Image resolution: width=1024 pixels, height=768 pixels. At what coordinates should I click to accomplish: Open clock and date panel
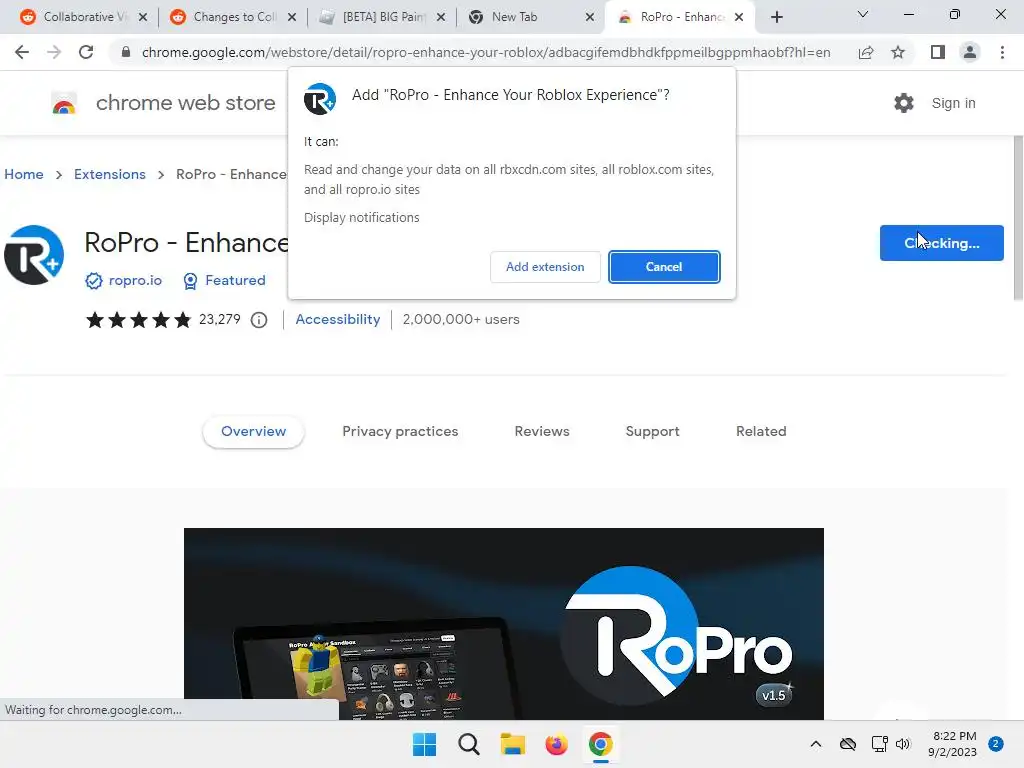[x=953, y=744]
